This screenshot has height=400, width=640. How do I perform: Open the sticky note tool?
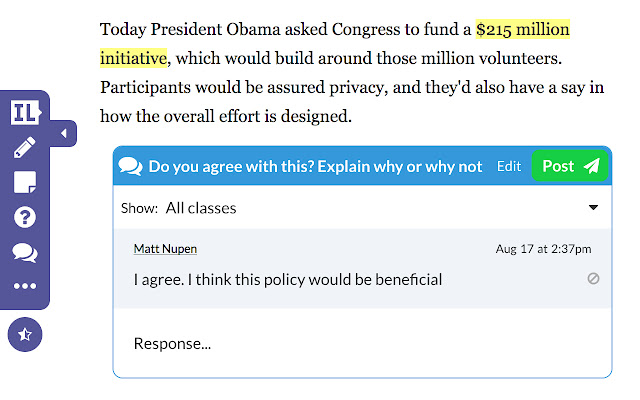point(24,183)
